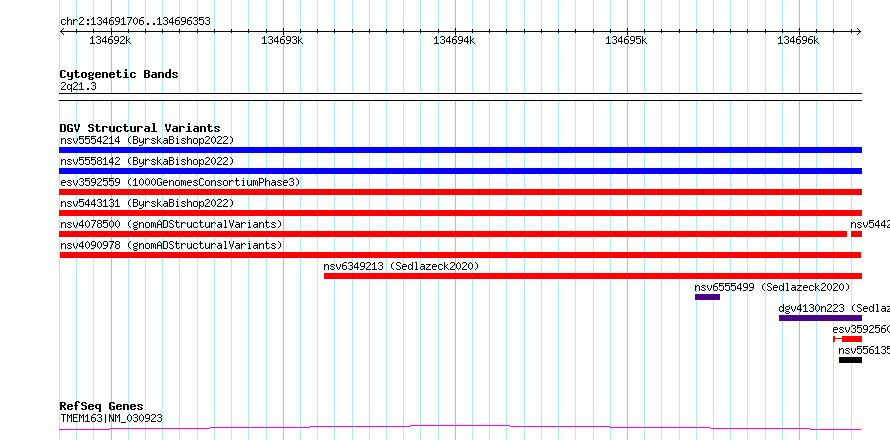The width and height of the screenshot is (890, 440).
Task: Open variant label nsv5554214 (ByrskaBishop2022)
Action: coord(147,140)
